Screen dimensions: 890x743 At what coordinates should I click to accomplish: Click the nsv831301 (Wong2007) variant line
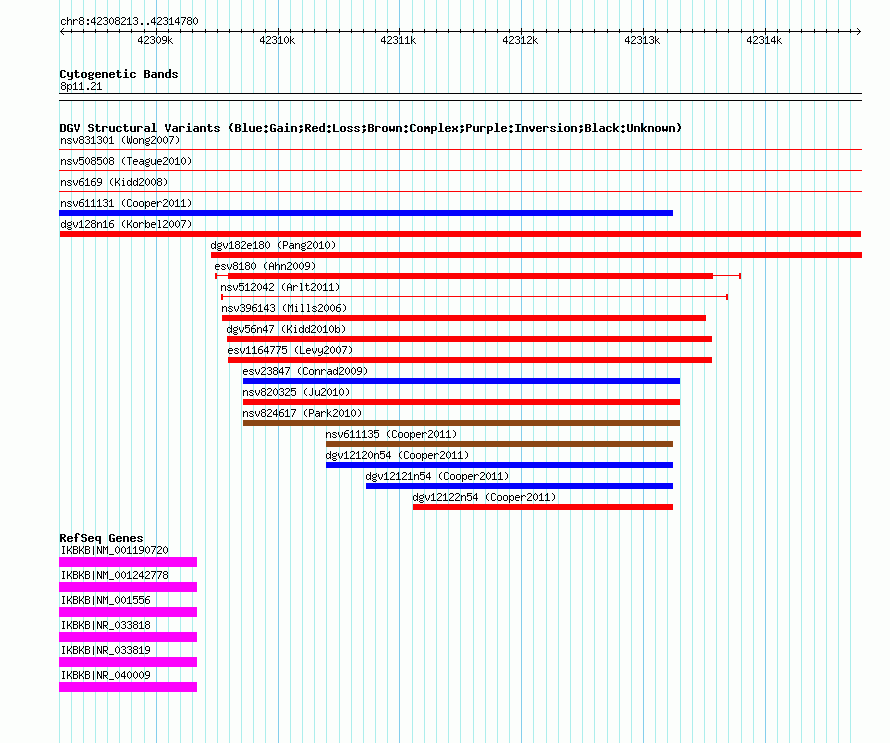tap(460, 150)
